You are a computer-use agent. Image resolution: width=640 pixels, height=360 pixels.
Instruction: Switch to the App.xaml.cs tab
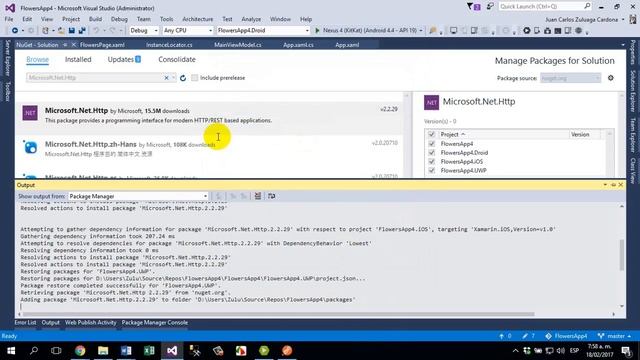[298, 45]
